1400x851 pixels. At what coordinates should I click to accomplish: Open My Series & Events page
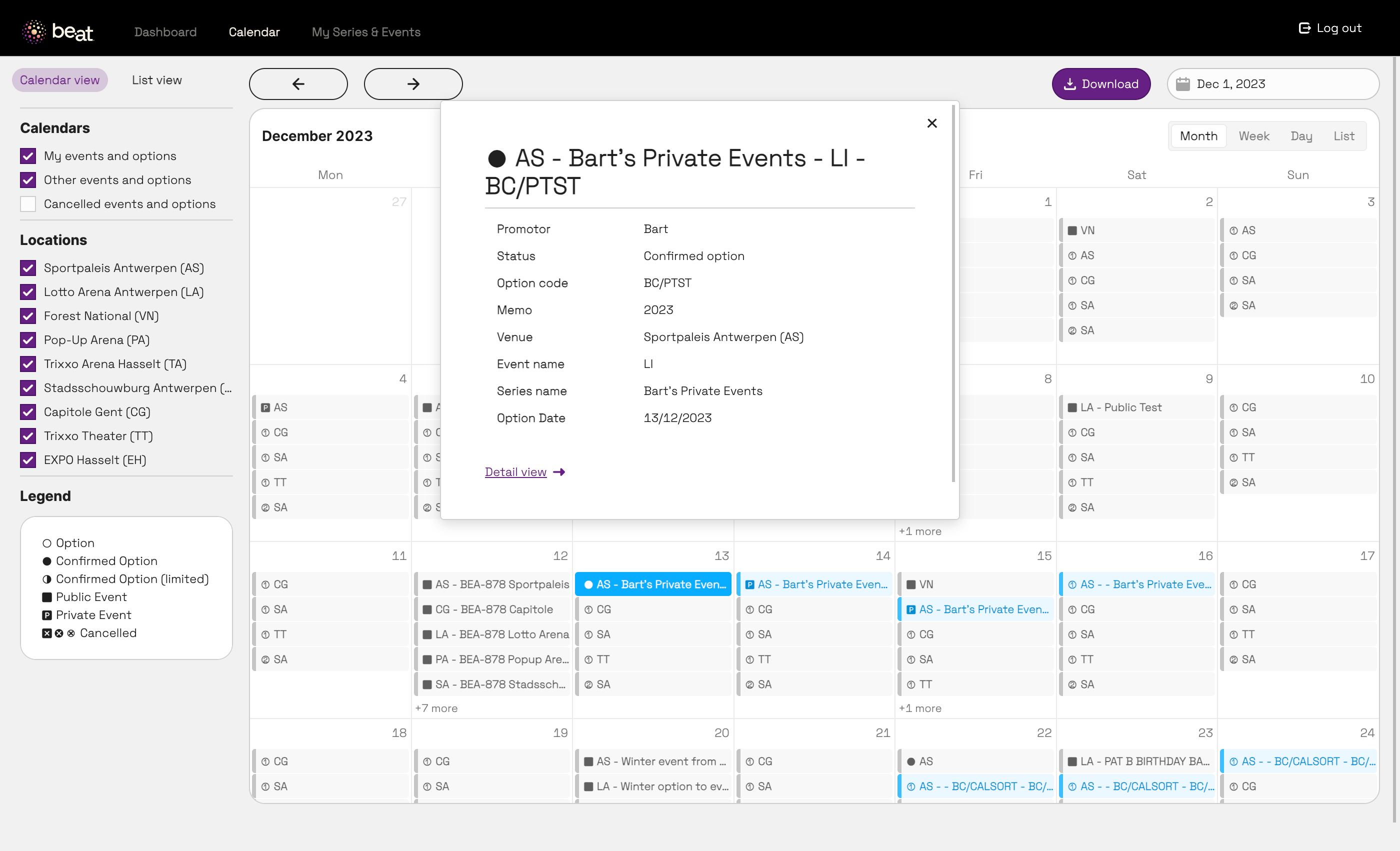tap(366, 32)
